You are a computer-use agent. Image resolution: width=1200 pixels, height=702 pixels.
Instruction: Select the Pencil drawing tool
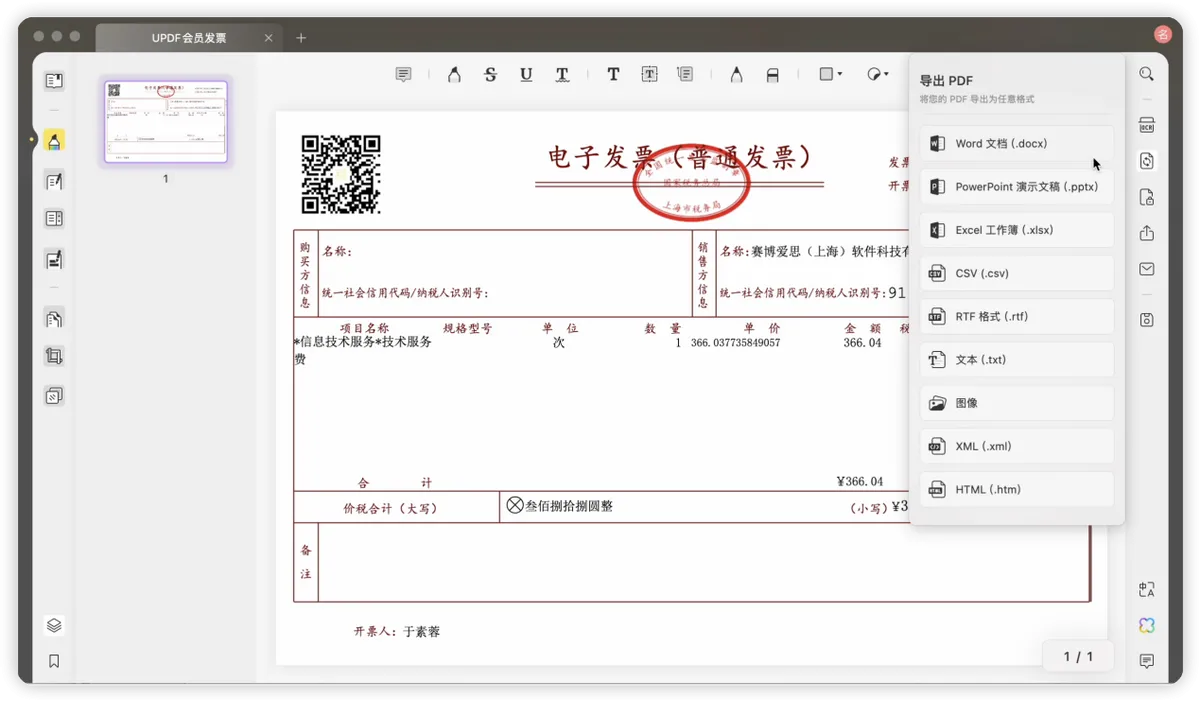[736, 75]
